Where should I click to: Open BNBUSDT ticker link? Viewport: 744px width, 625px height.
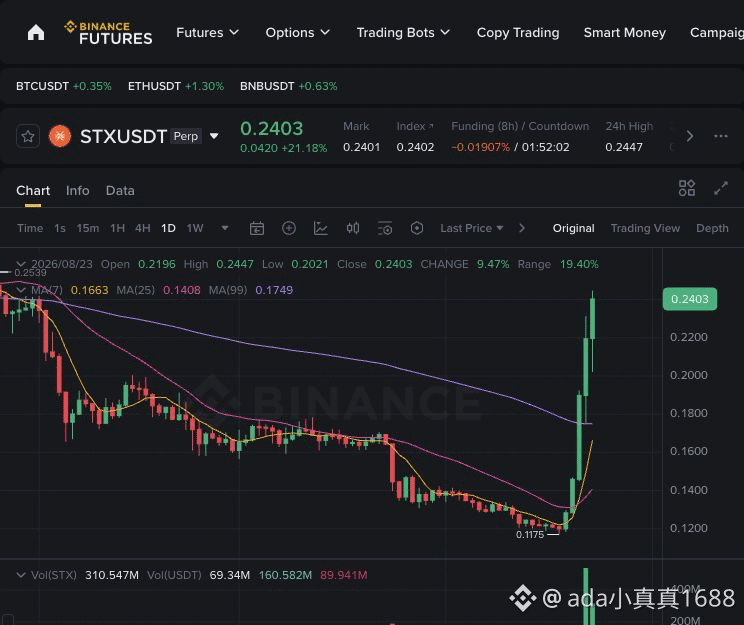288,86
